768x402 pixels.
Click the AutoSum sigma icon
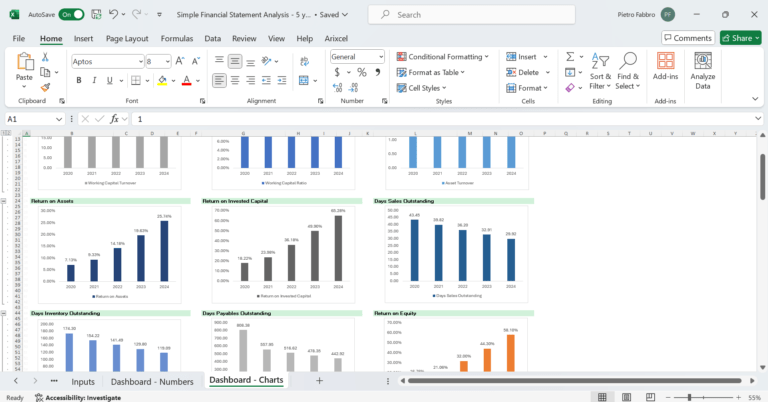[x=570, y=58]
